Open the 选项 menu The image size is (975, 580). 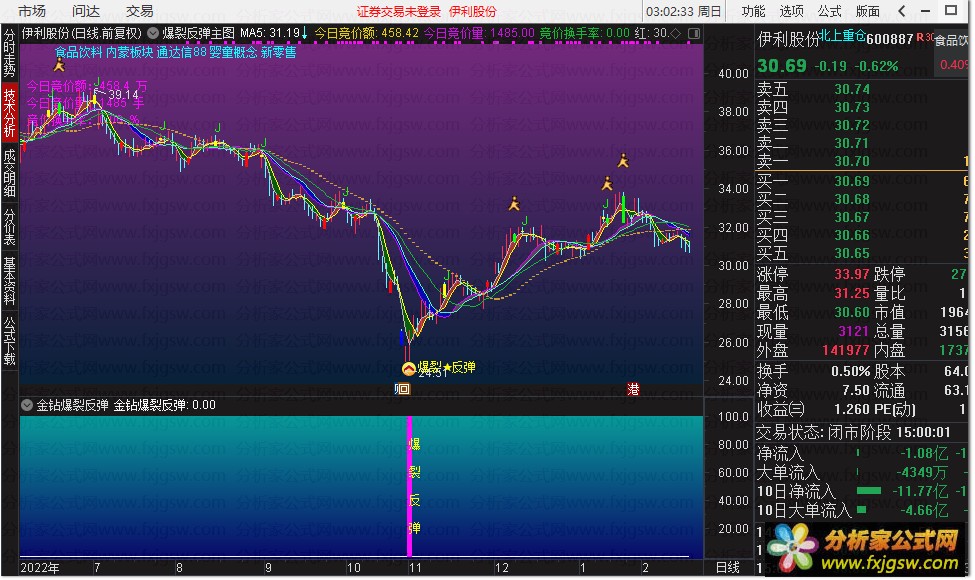[792, 11]
